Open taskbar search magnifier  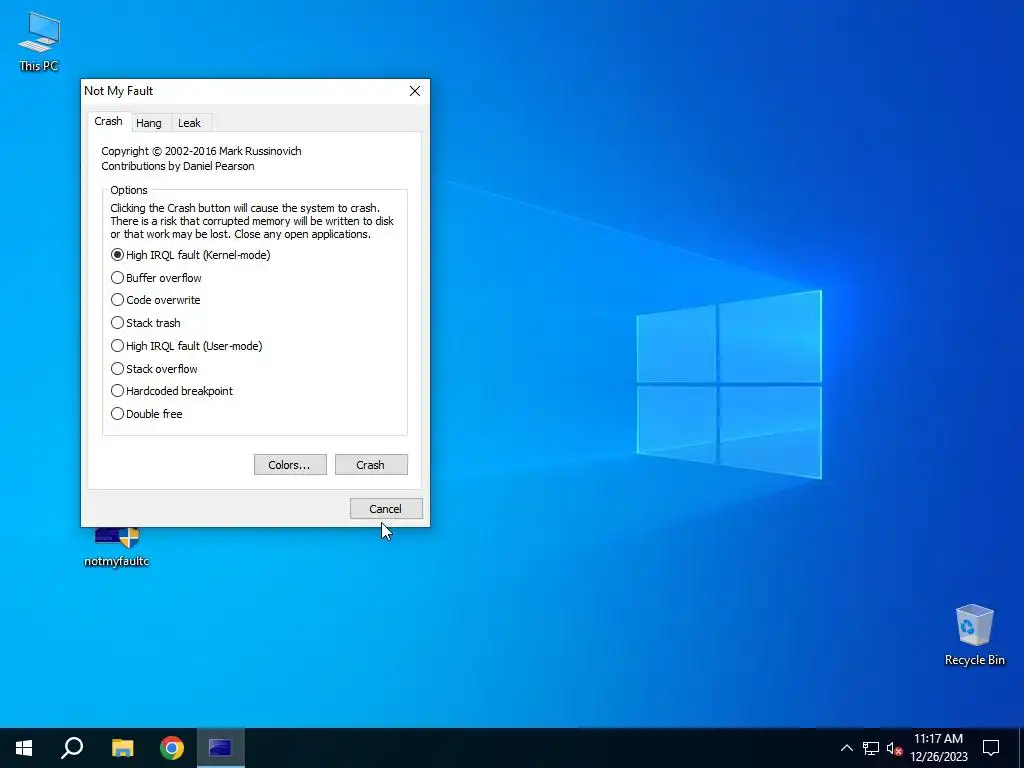coord(72,748)
